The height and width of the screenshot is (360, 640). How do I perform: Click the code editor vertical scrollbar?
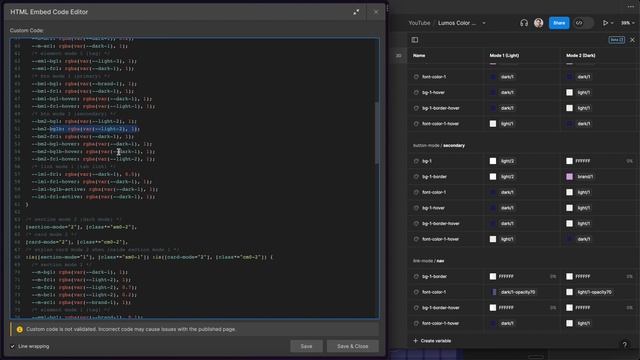click(377, 133)
